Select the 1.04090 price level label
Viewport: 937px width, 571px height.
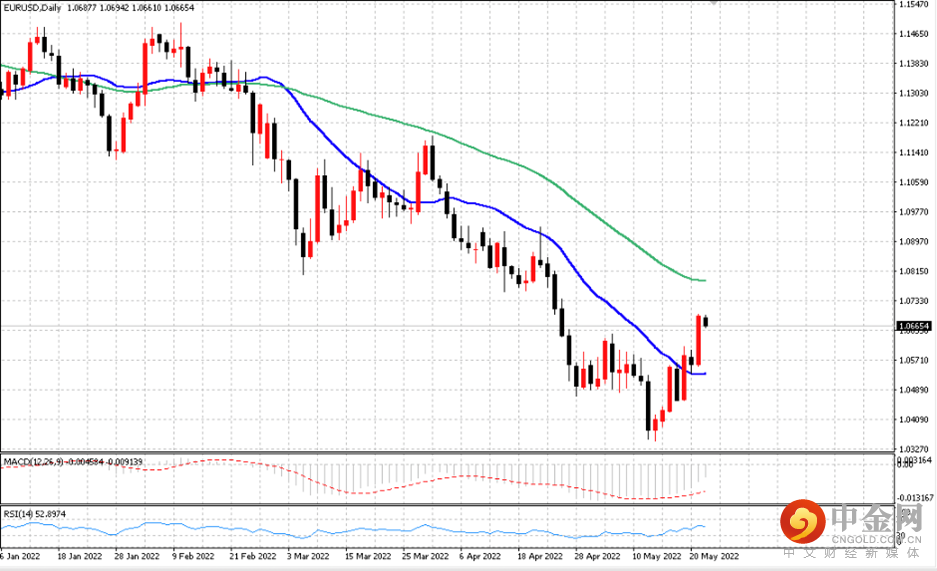[x=914, y=420]
